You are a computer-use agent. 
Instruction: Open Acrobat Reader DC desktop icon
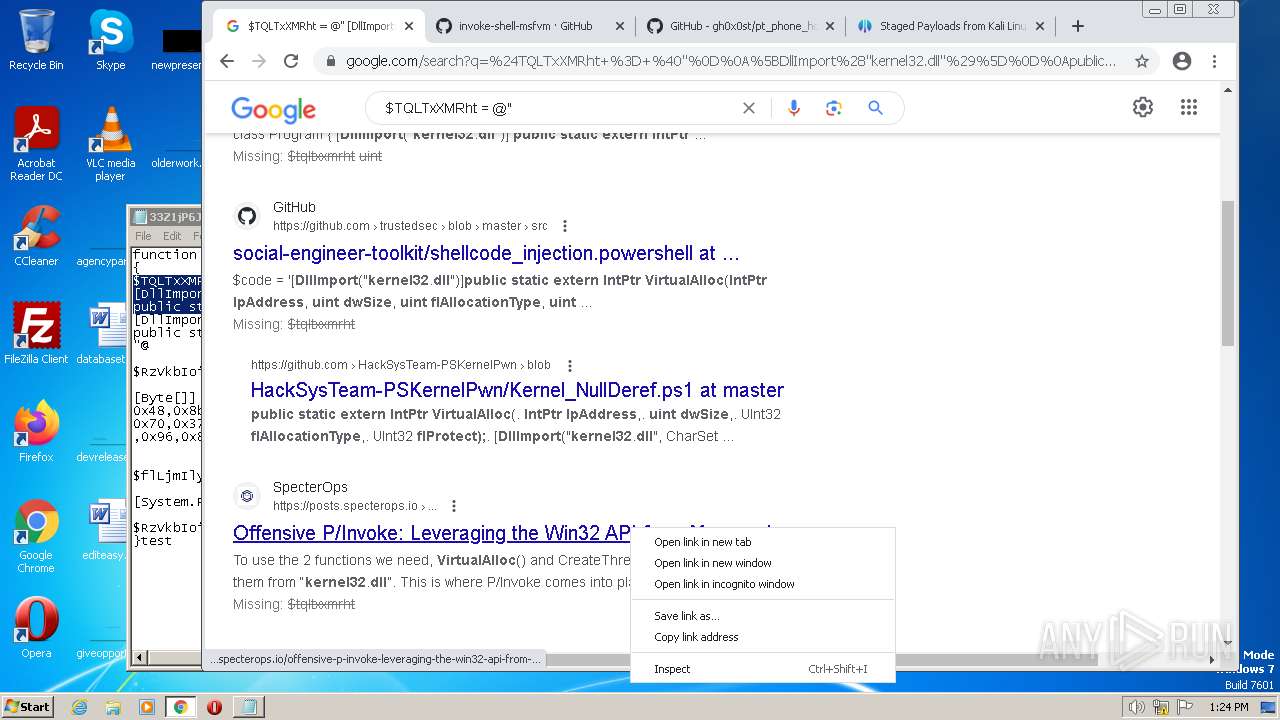[36, 144]
